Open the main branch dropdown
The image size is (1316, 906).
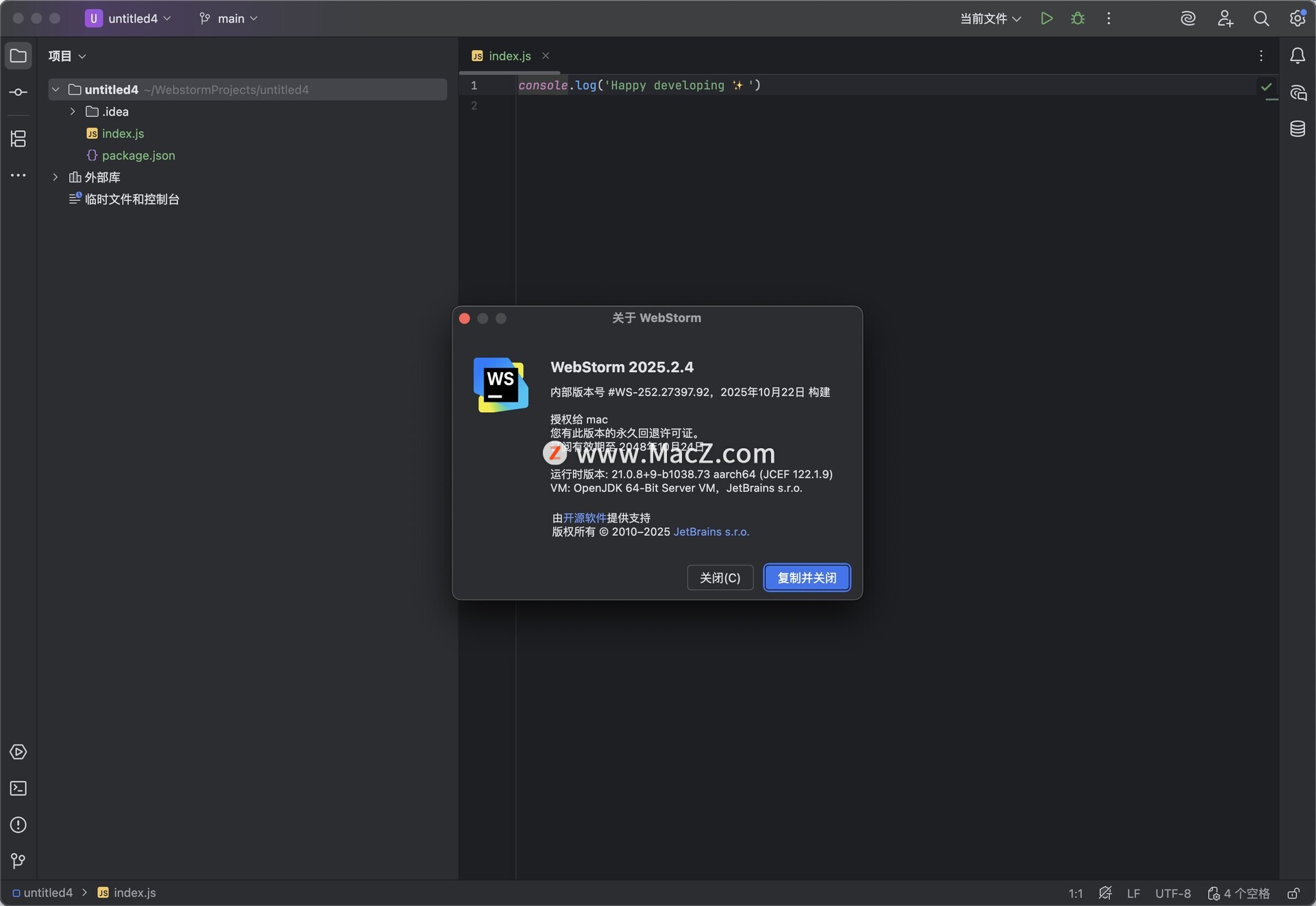tap(229, 19)
